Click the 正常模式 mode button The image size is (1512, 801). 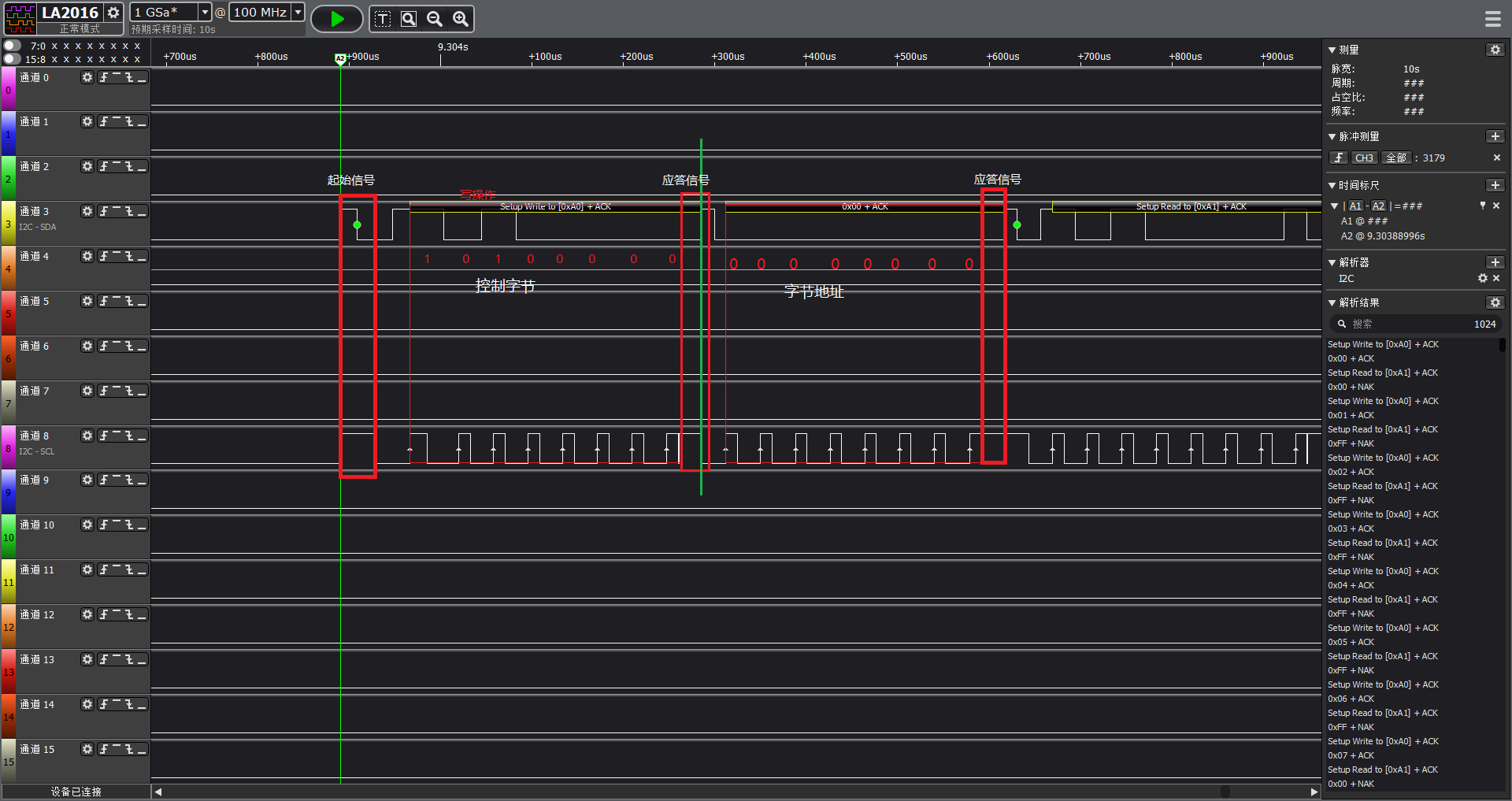pyautogui.click(x=80, y=28)
